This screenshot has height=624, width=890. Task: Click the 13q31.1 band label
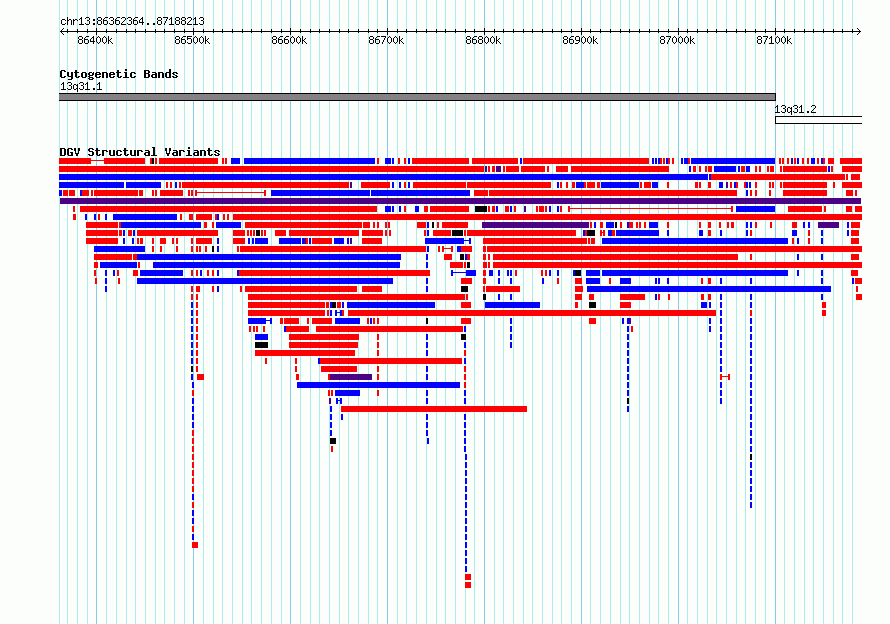(81, 86)
